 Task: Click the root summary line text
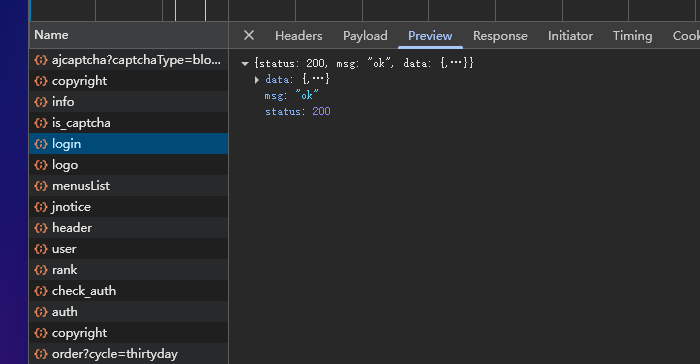364,63
